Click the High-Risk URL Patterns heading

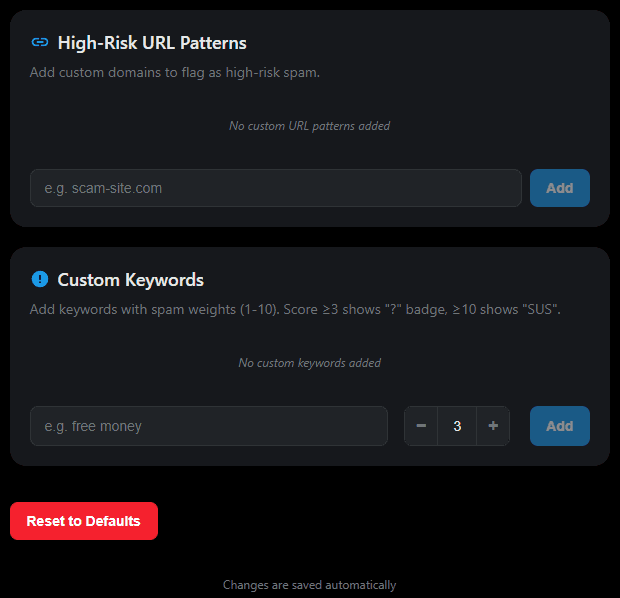152,43
